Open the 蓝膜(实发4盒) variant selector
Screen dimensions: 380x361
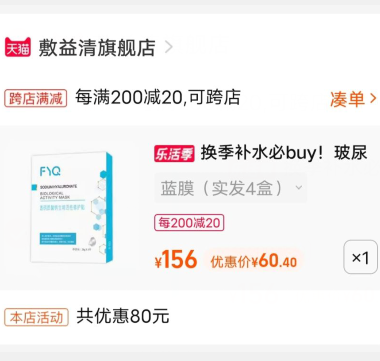[x=230, y=188]
